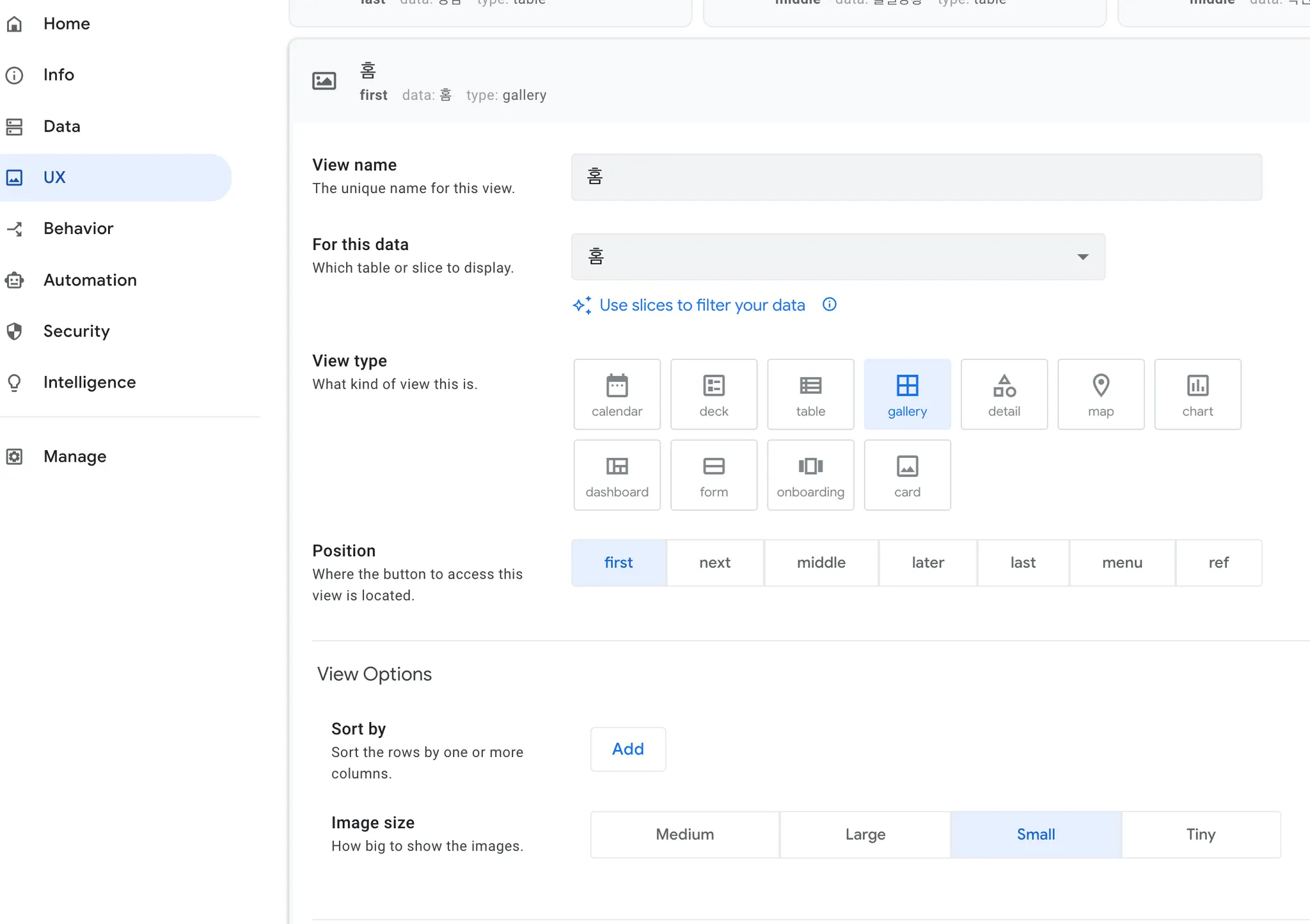Set position to middle

(821, 563)
